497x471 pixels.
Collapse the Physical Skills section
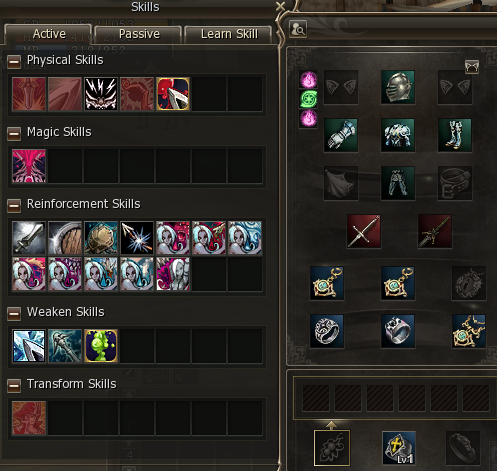[14, 62]
